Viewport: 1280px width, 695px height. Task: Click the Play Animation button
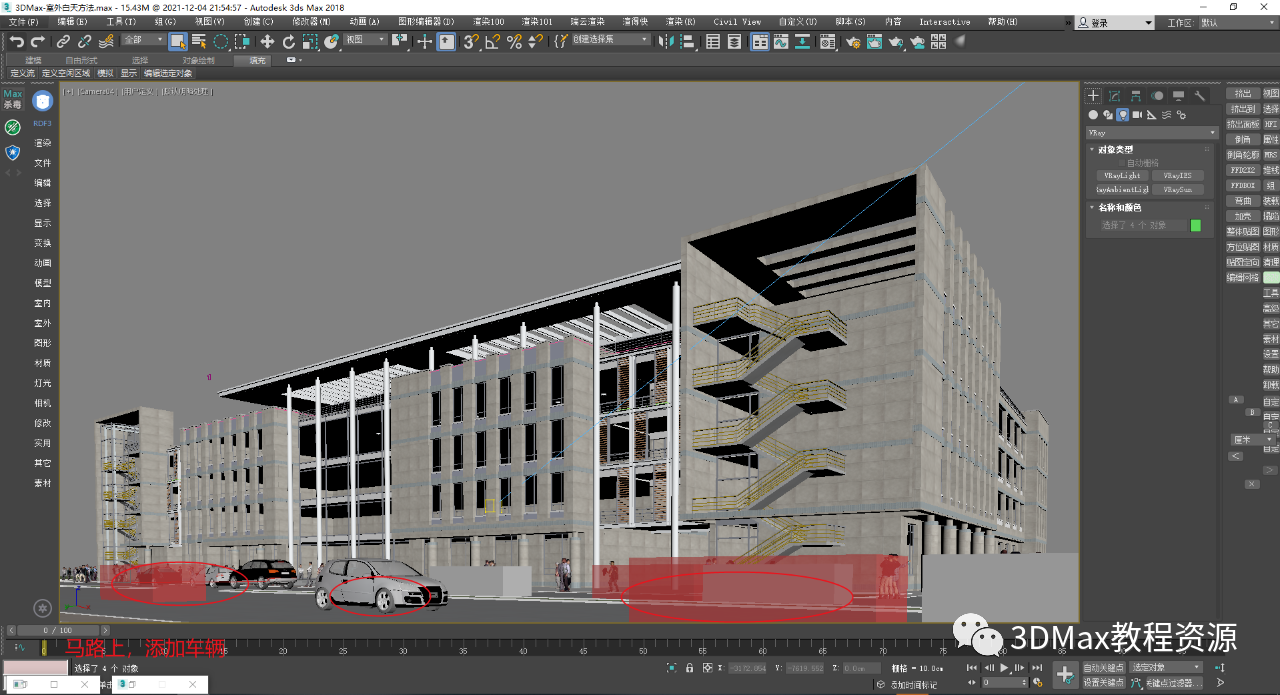click(x=1005, y=667)
